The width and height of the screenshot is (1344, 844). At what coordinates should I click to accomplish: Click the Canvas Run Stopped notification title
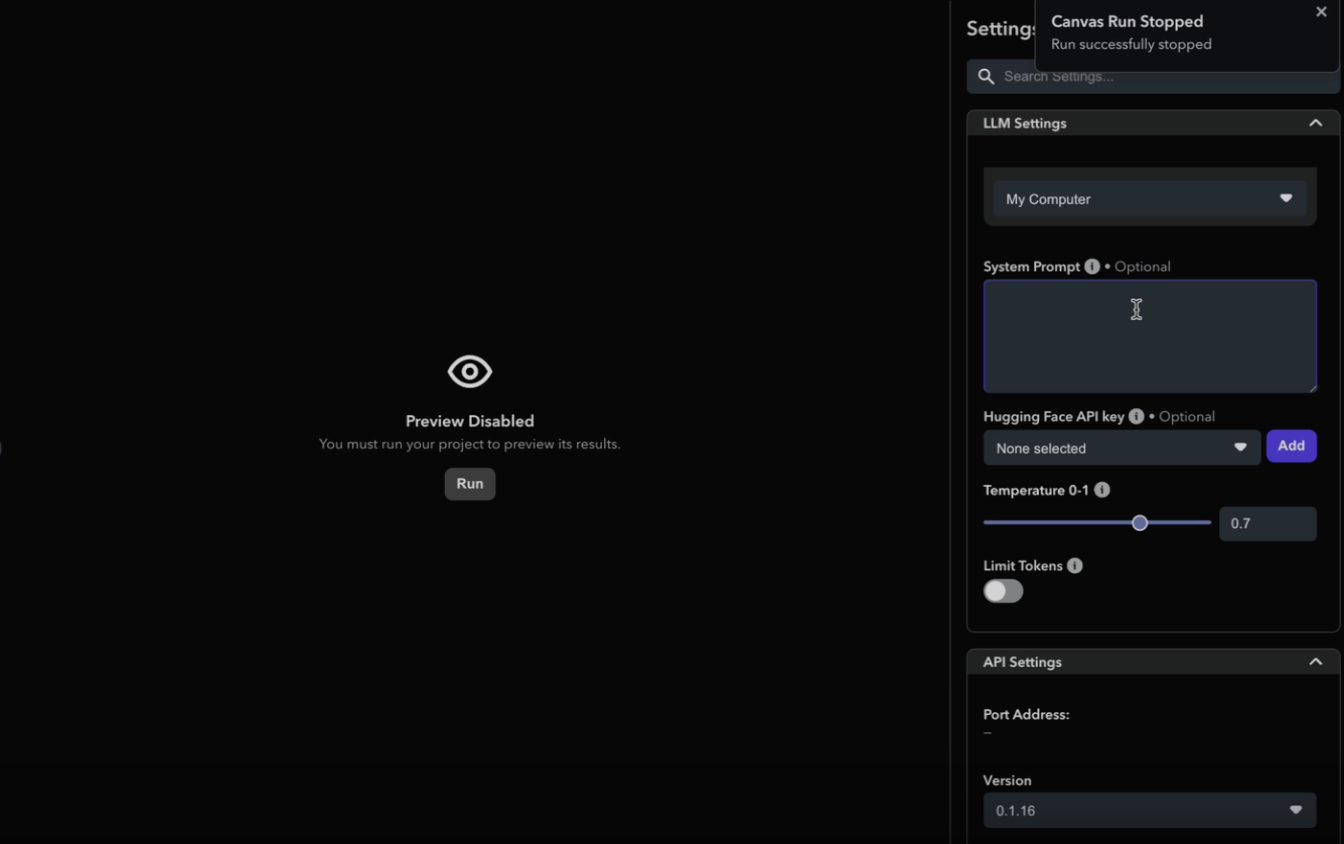click(1127, 21)
